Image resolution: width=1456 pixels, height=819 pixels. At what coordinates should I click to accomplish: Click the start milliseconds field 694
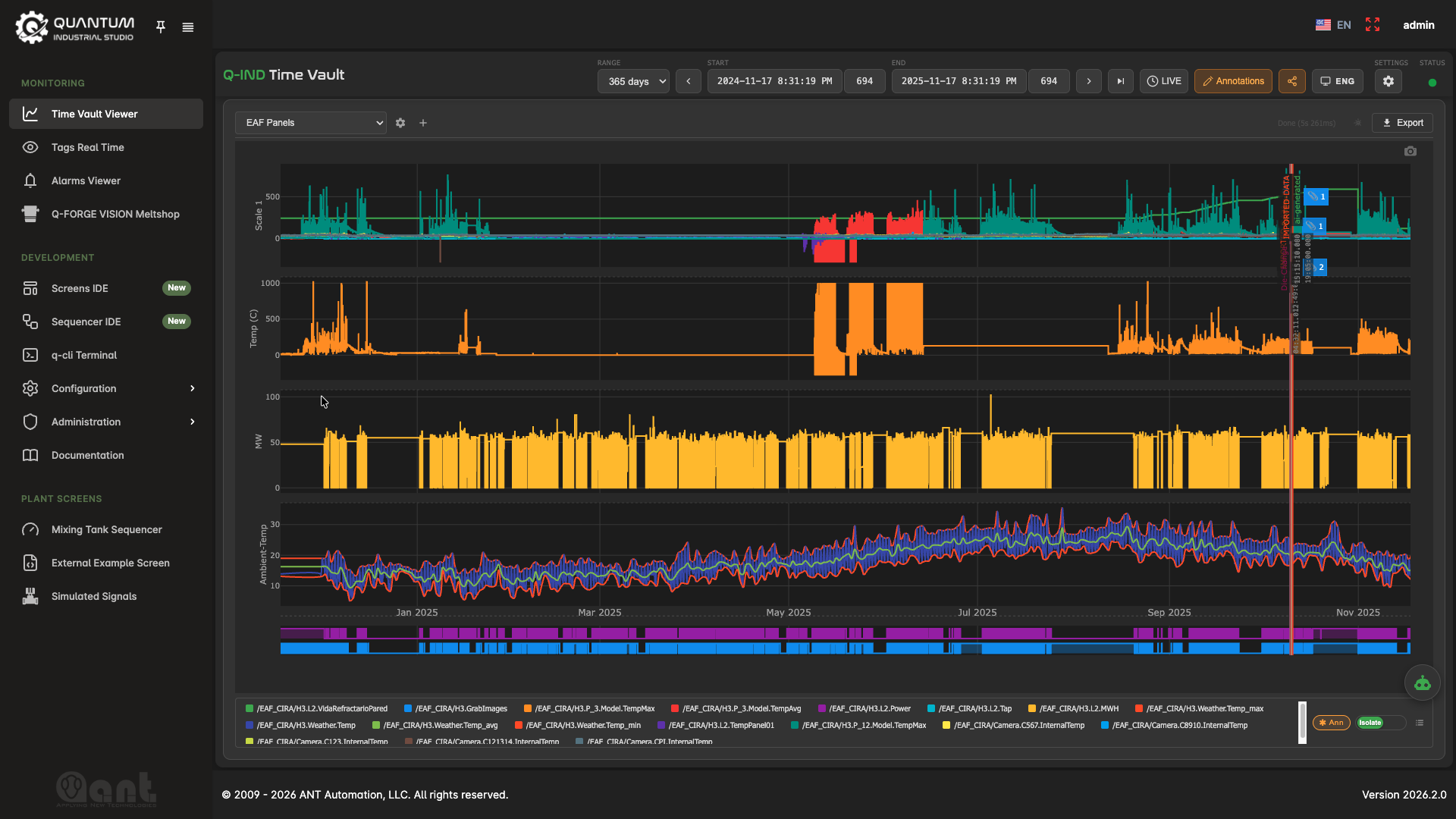pyautogui.click(x=864, y=81)
